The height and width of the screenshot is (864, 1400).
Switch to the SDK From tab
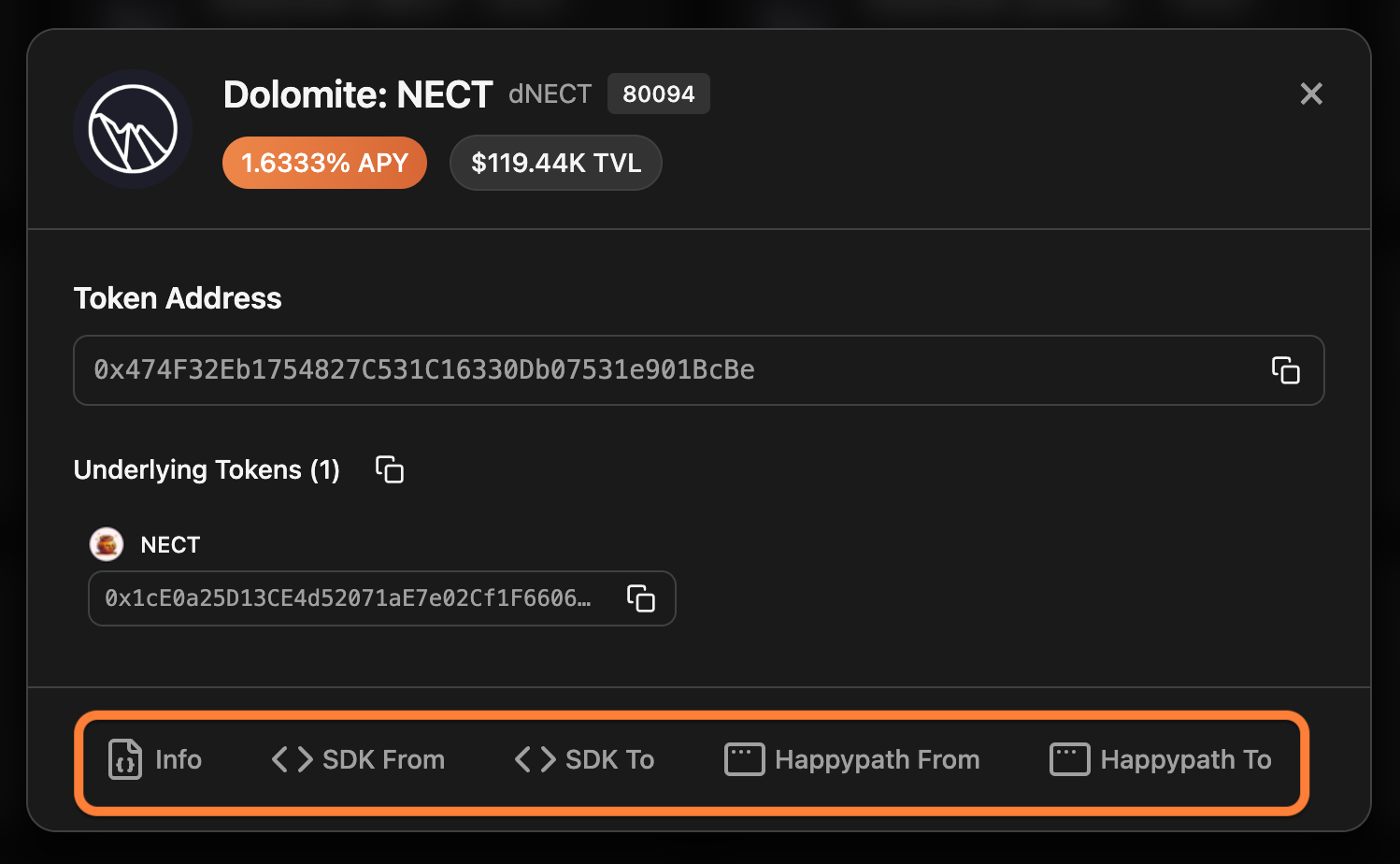click(x=383, y=759)
